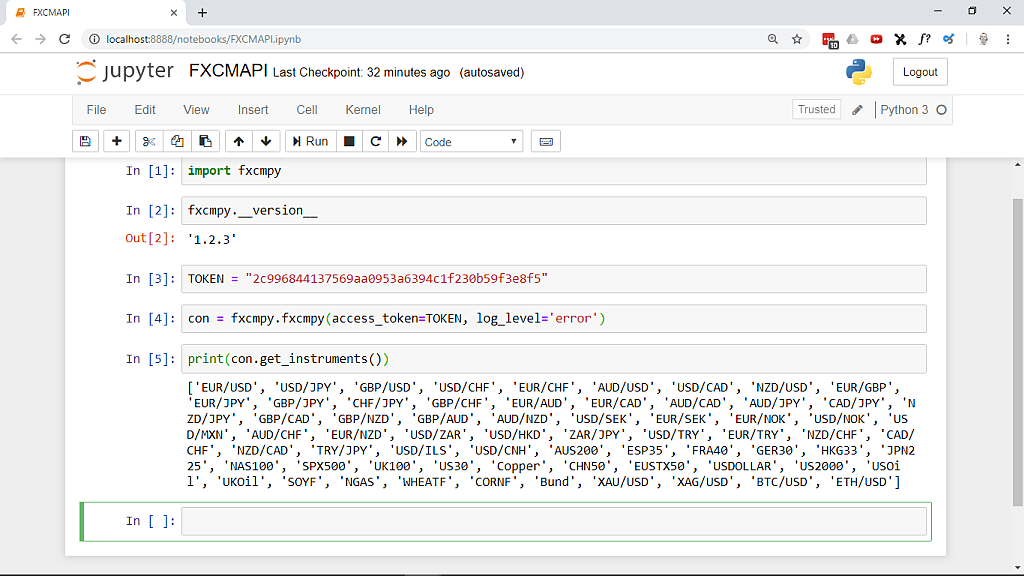Click the Jupyter logo
This screenshot has width=1024, height=576.
click(125, 71)
